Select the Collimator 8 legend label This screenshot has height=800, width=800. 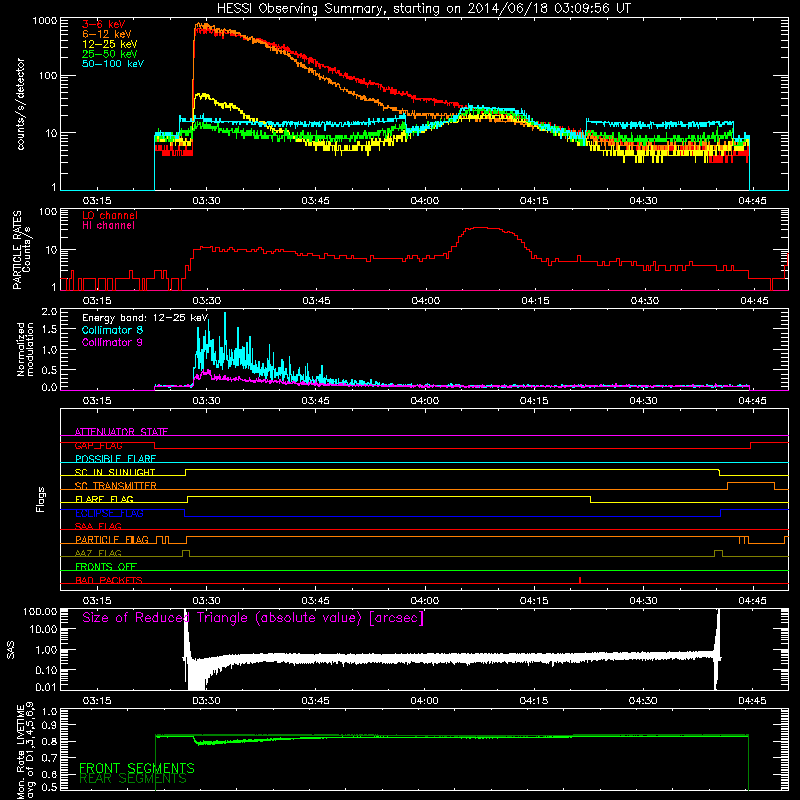[x=112, y=330]
